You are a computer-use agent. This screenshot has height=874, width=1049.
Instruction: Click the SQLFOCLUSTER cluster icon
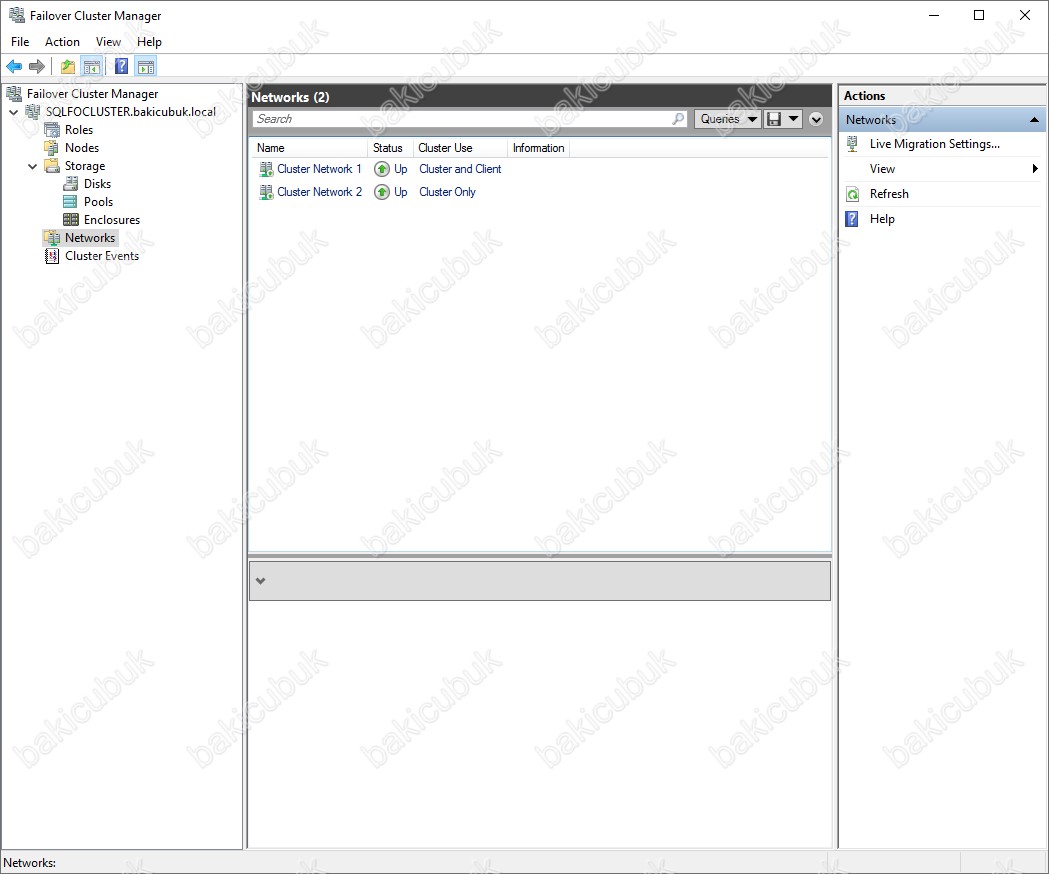pos(33,112)
